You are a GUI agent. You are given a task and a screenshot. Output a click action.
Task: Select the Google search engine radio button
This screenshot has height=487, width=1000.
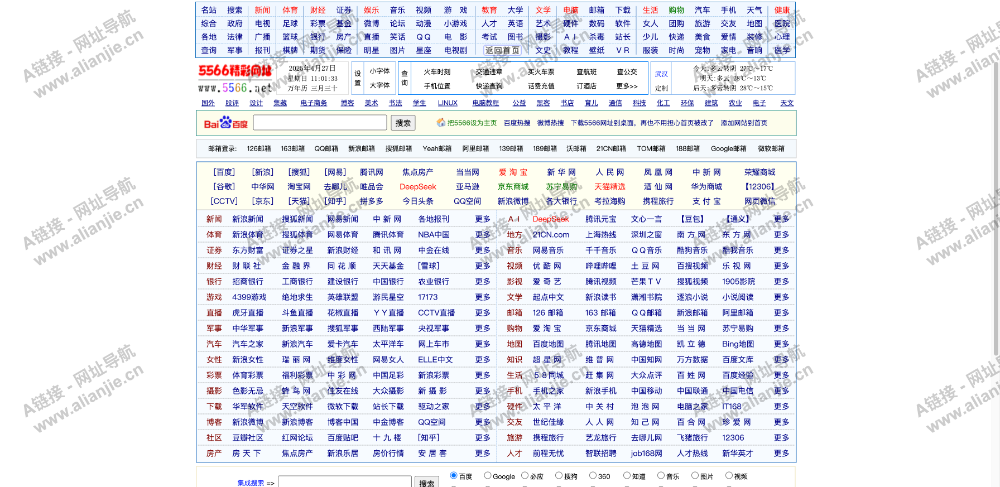coord(487,475)
